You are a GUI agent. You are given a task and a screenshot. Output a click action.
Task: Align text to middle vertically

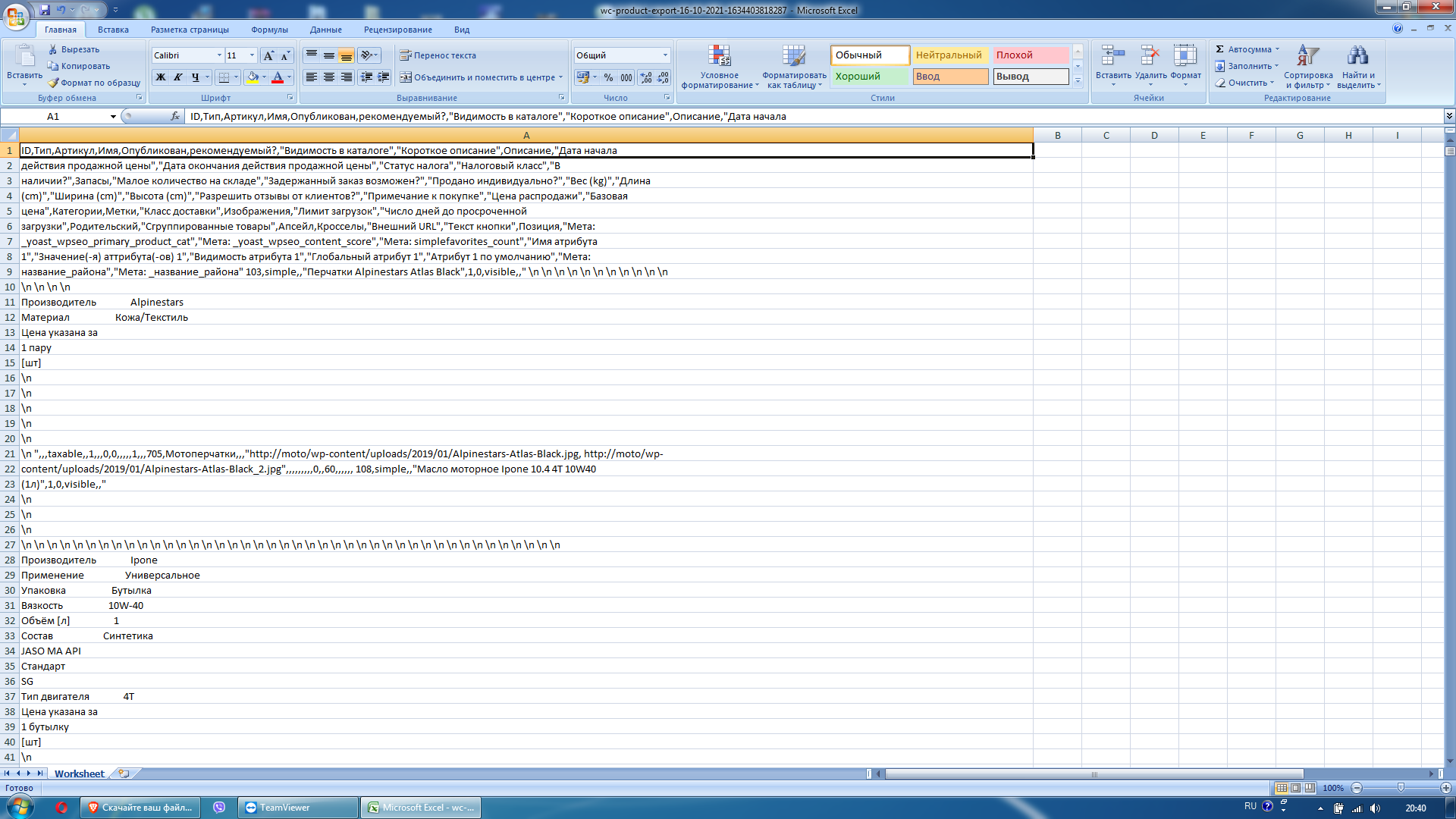point(329,55)
